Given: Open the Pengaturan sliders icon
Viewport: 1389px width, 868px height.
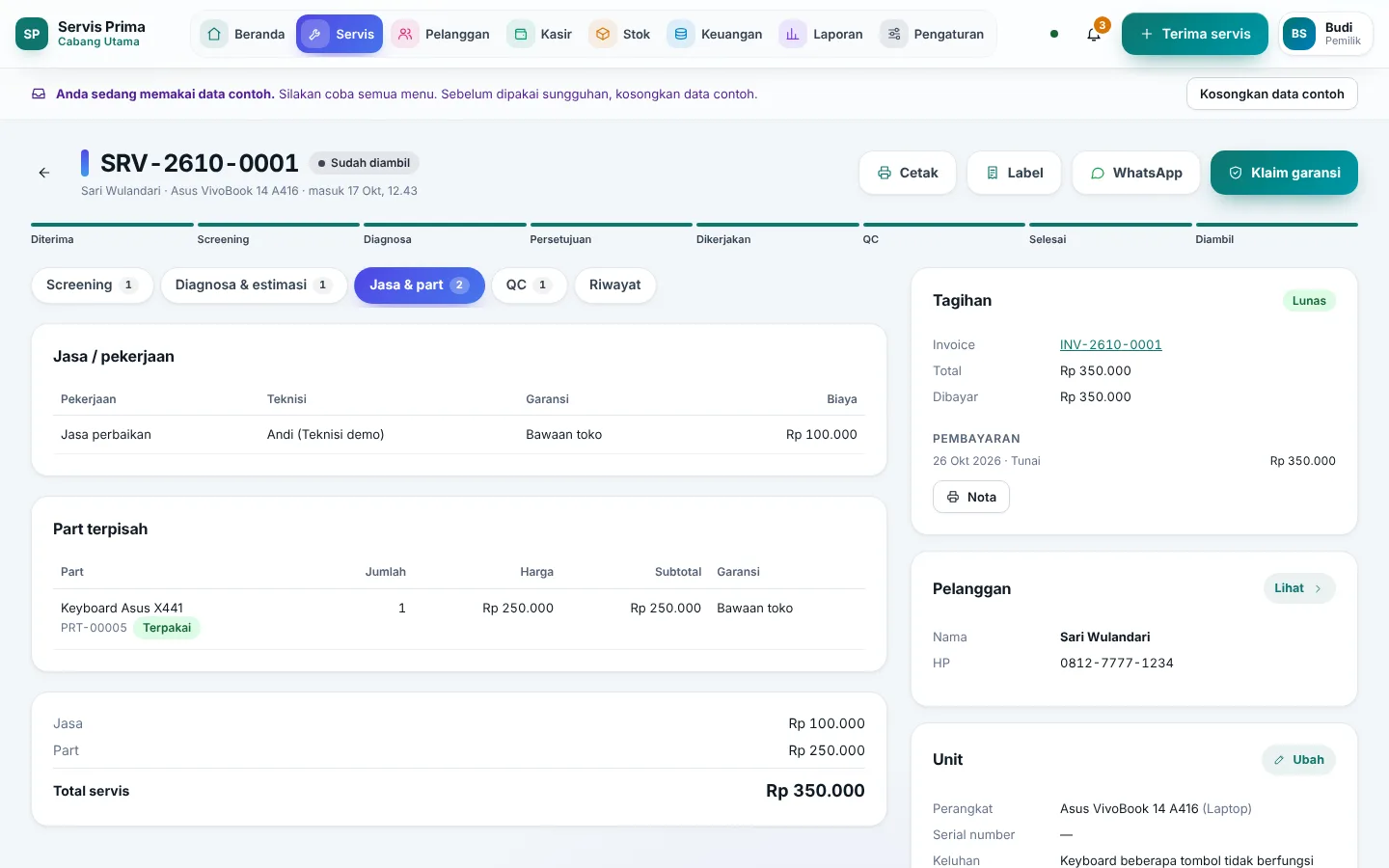Looking at the screenshot, I should point(894,34).
